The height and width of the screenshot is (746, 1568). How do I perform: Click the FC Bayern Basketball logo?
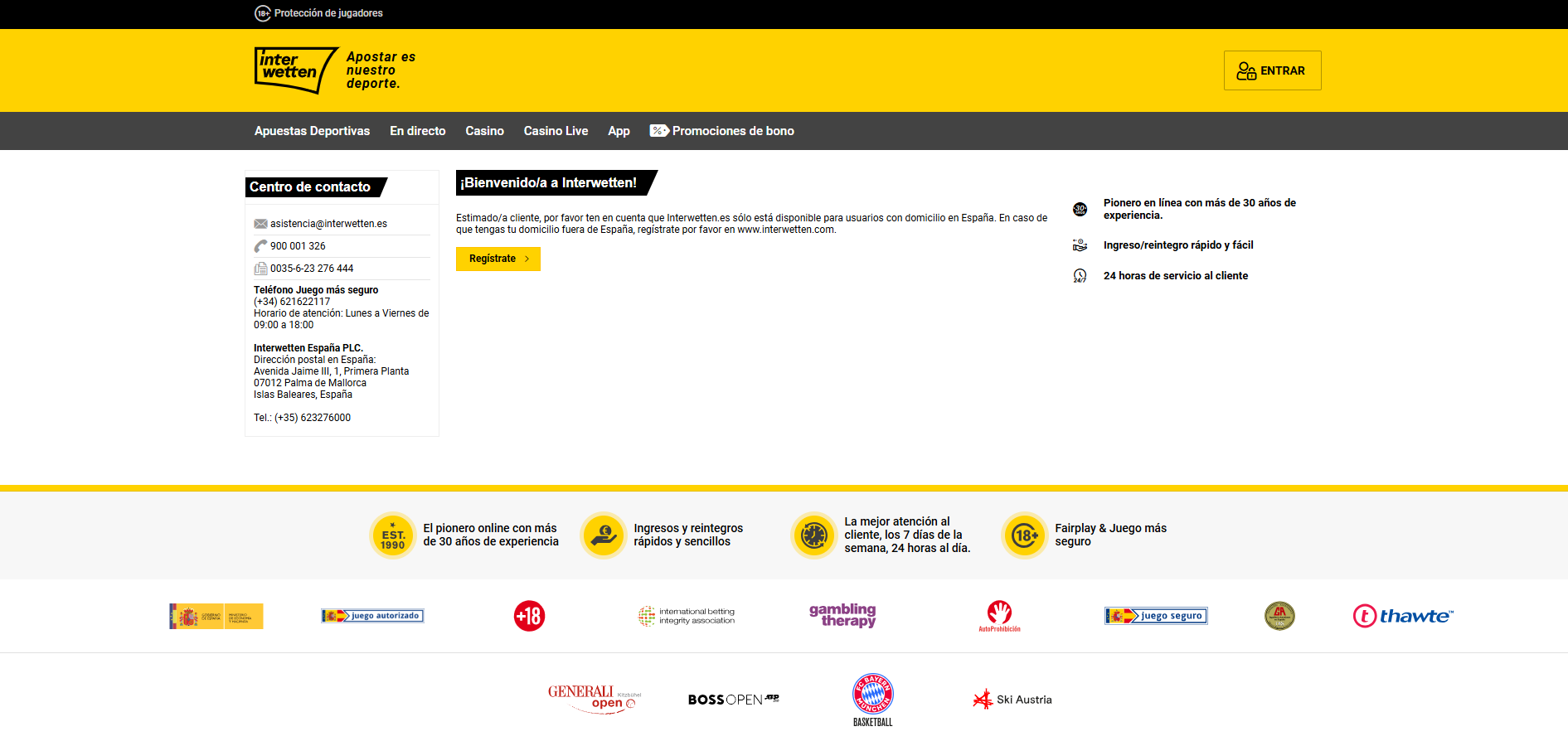coord(873,700)
